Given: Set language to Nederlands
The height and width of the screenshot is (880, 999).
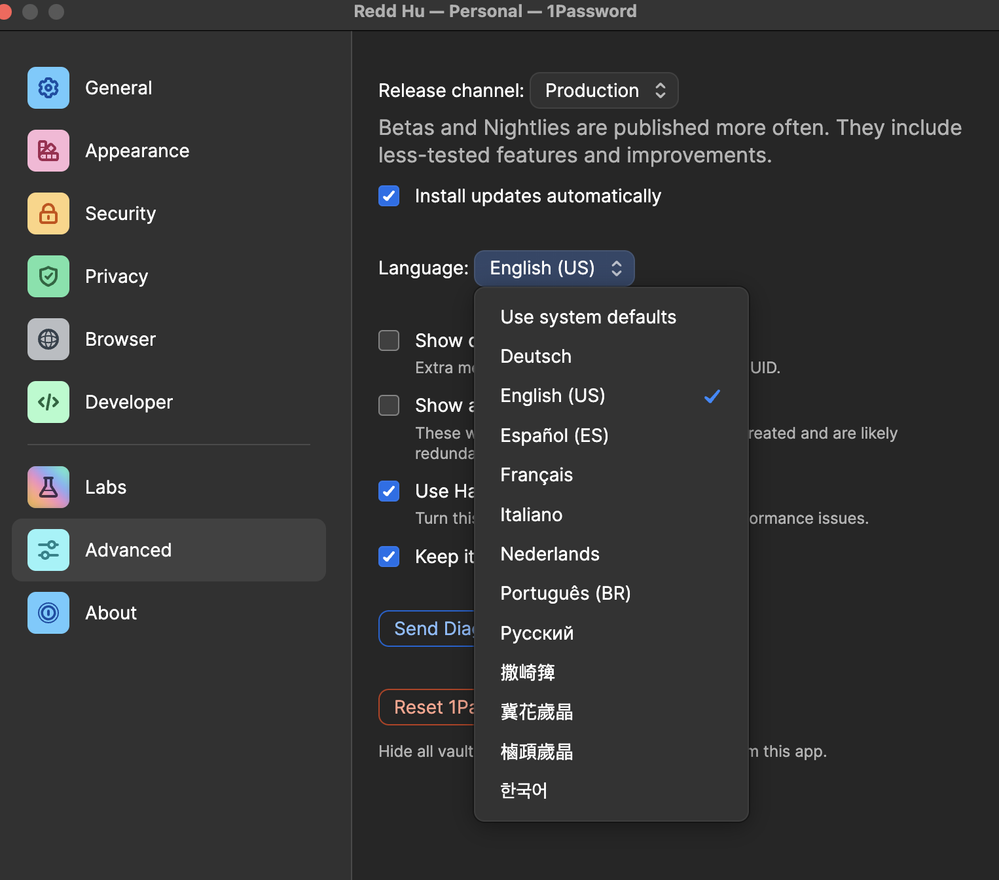Looking at the screenshot, I should [612, 554].
